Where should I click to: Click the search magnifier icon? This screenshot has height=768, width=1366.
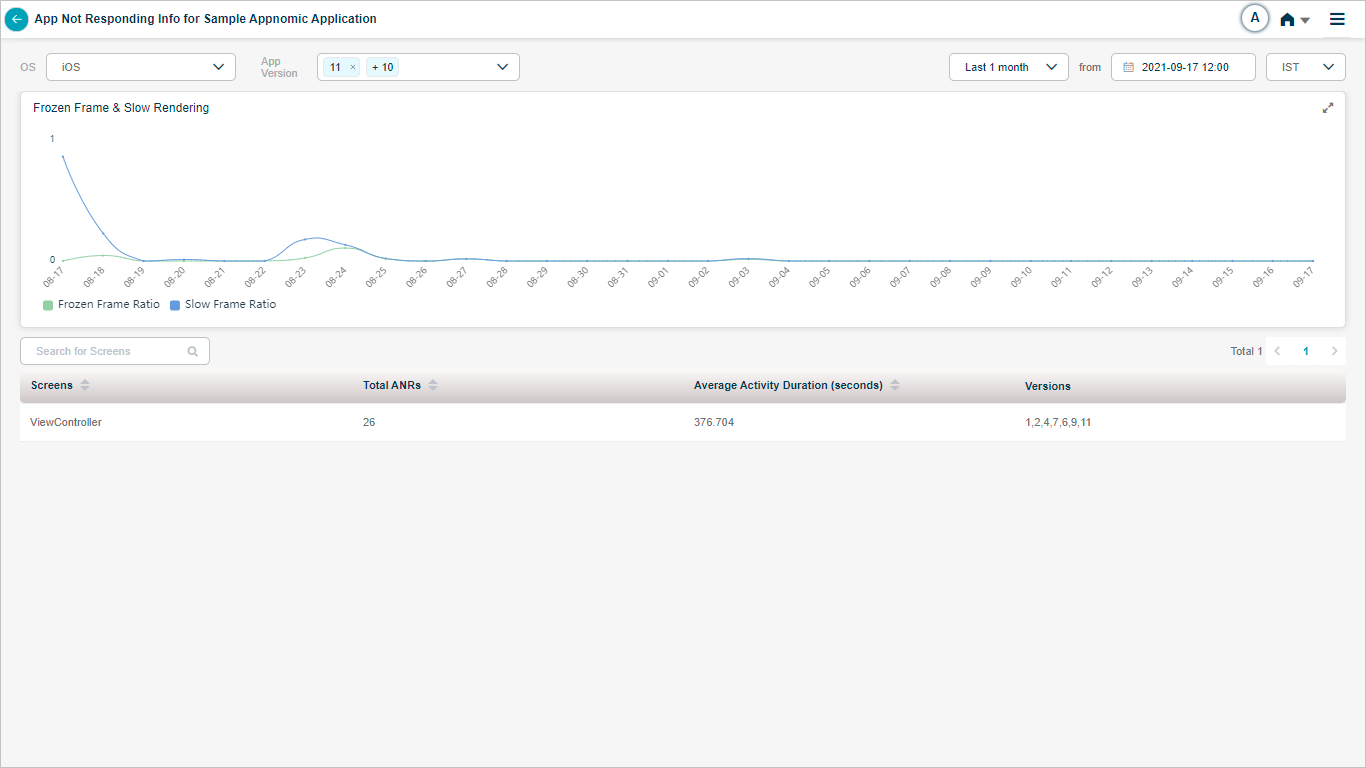tap(192, 351)
